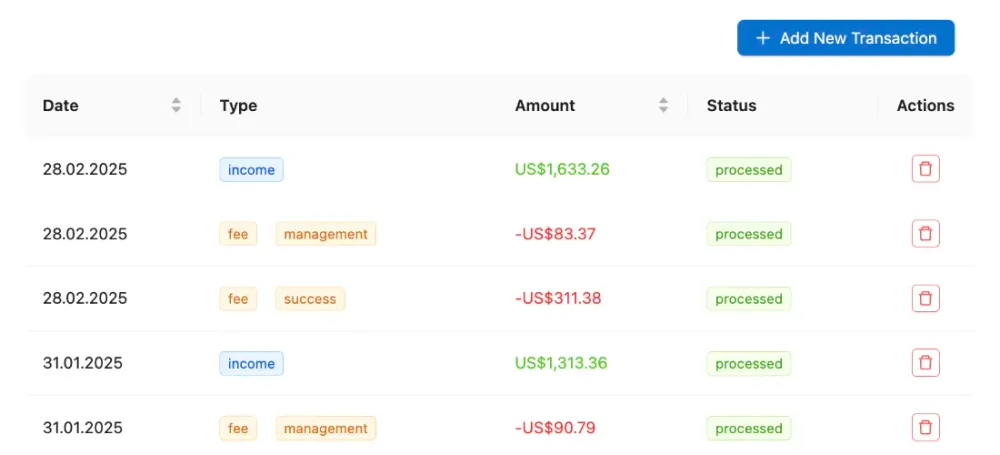Select the US$1,313.36 amount cell
Screen dimensions: 1000x455
click(561, 363)
